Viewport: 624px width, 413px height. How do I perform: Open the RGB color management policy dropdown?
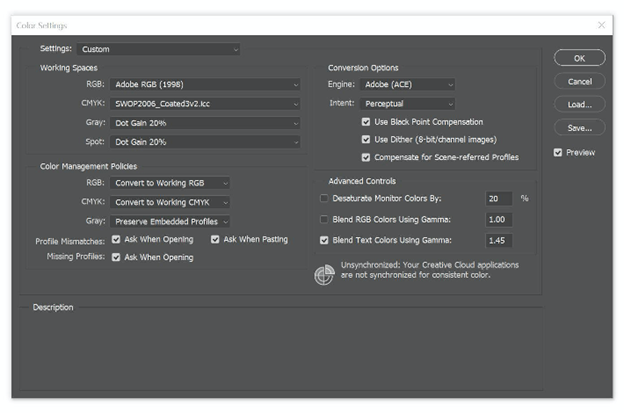(x=170, y=183)
